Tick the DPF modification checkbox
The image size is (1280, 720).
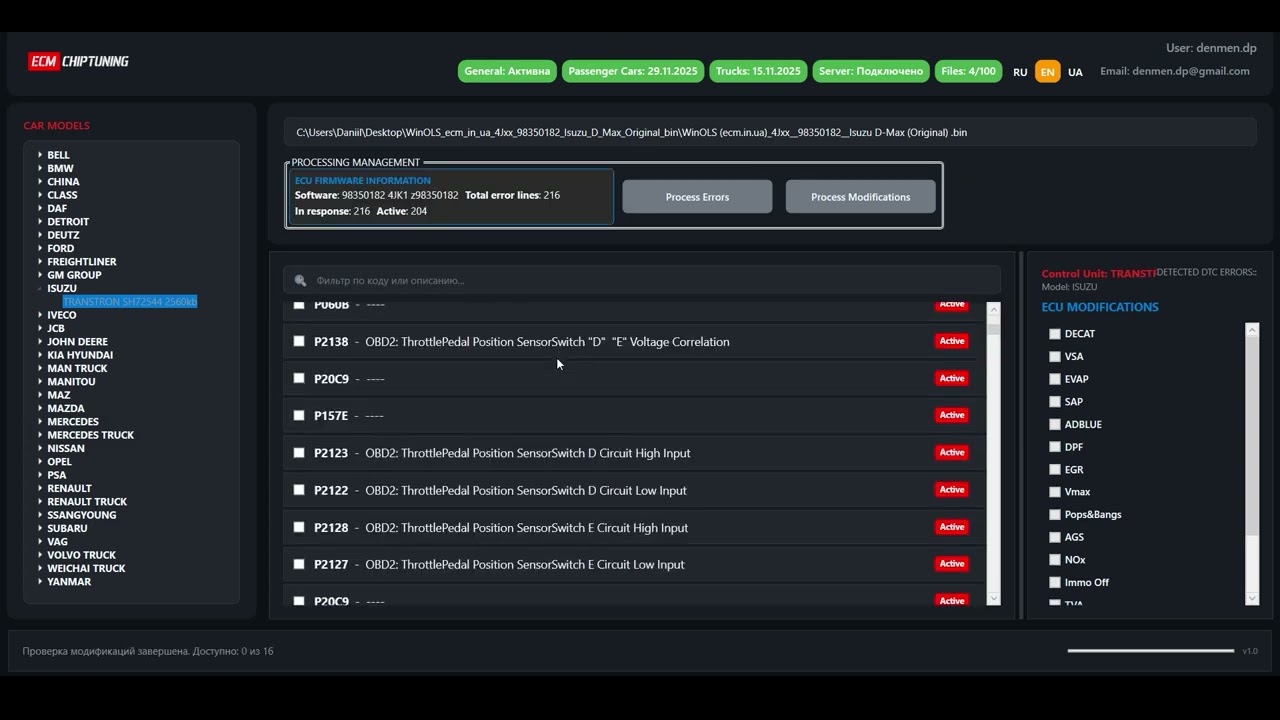click(x=1055, y=447)
